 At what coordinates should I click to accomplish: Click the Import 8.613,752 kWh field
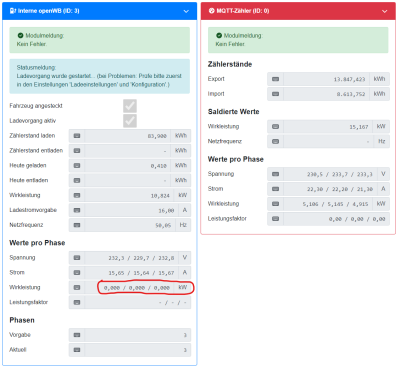click(326, 94)
